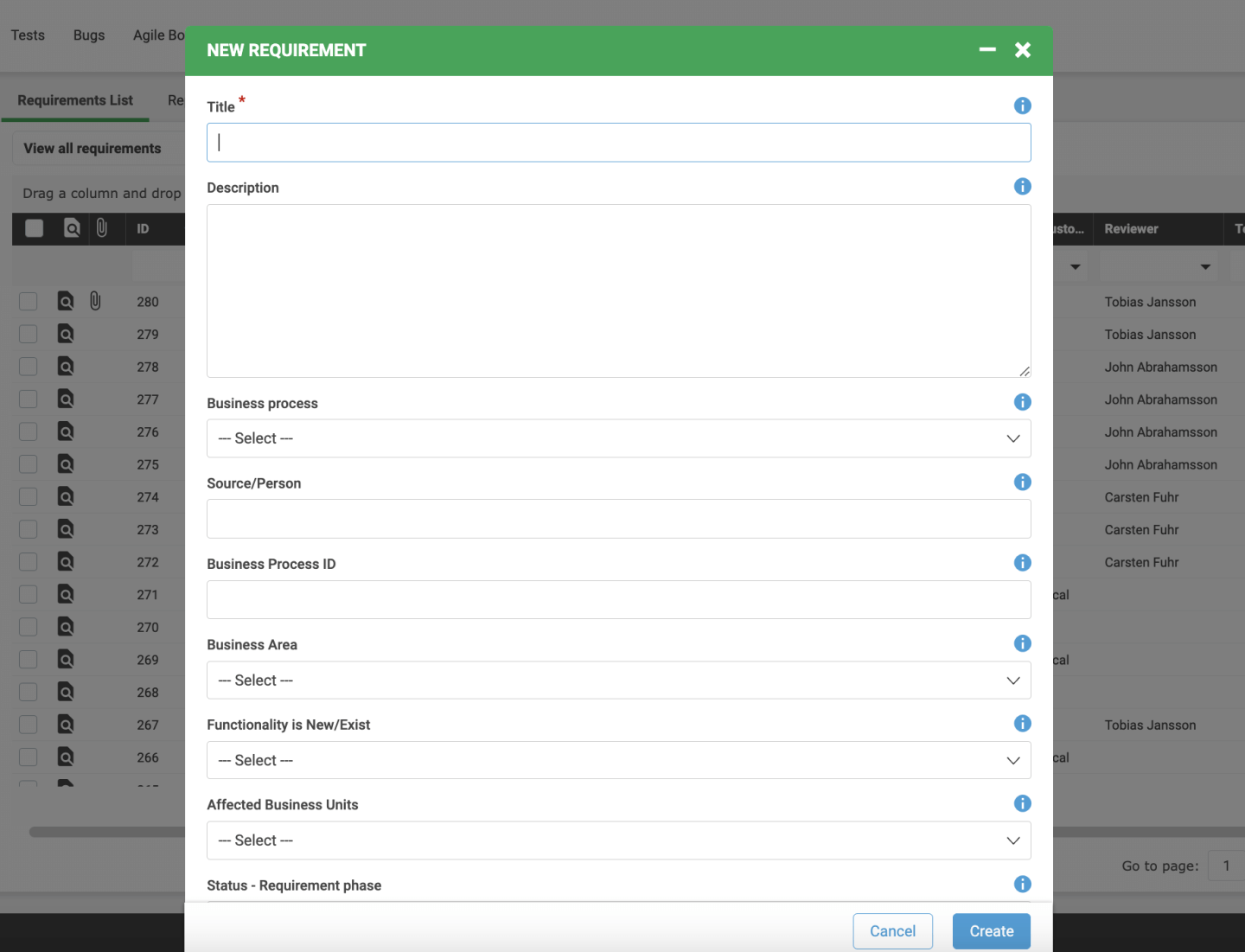Click the info icon beside Description
The image size is (1245, 952).
(x=1023, y=186)
